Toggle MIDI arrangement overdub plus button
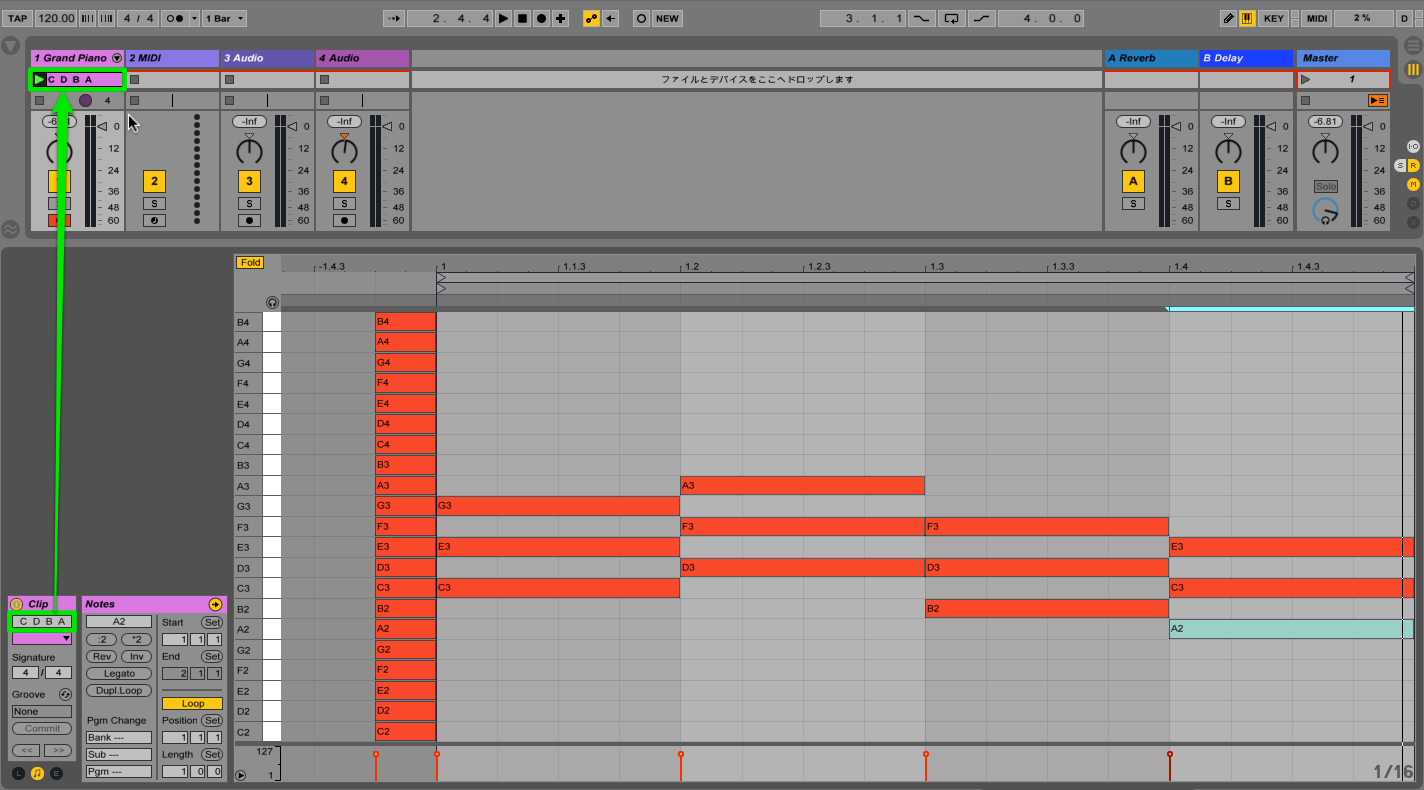This screenshot has width=1424, height=790. coord(560,18)
